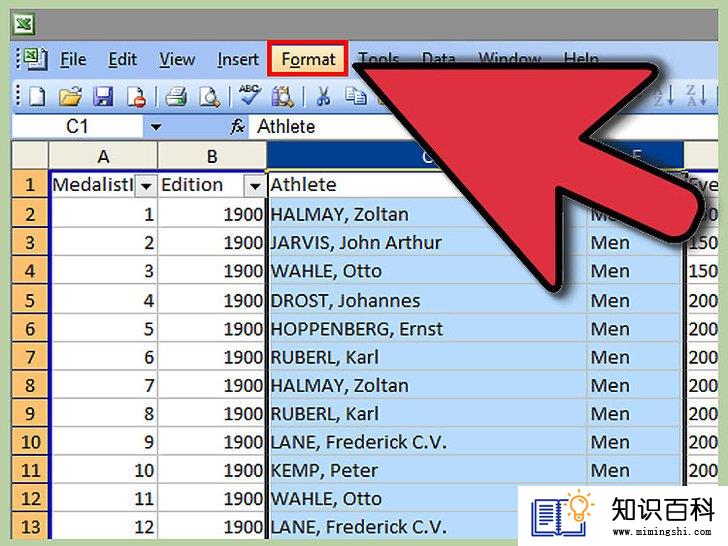Click the cell DROST, Johannes
This screenshot has width=728, height=546.
click(x=427, y=300)
